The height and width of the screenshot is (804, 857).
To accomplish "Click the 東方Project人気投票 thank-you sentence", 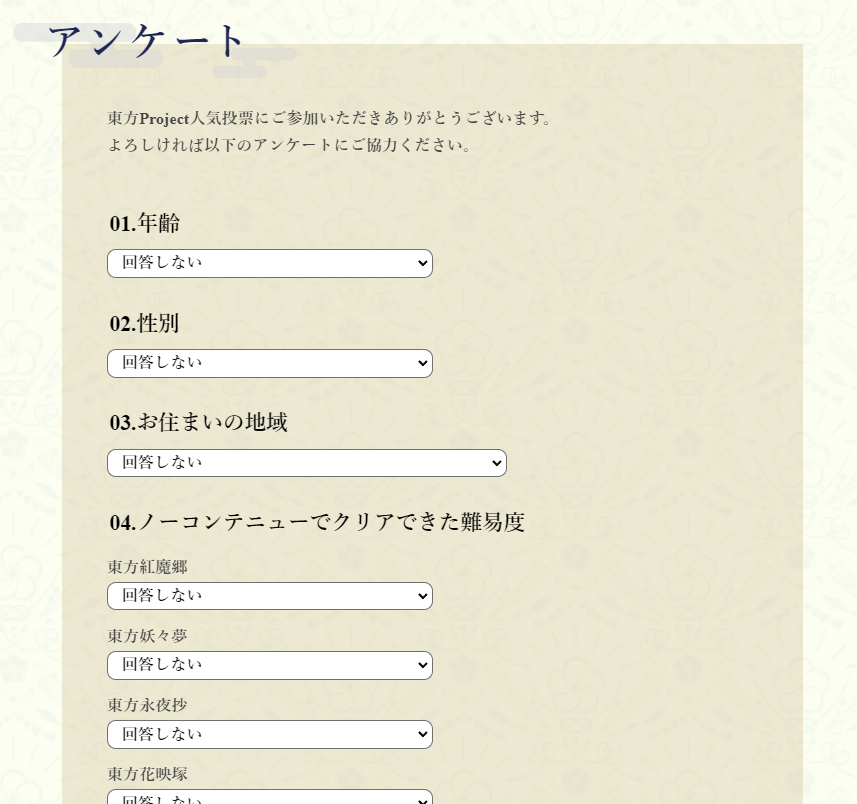I will click(x=330, y=118).
